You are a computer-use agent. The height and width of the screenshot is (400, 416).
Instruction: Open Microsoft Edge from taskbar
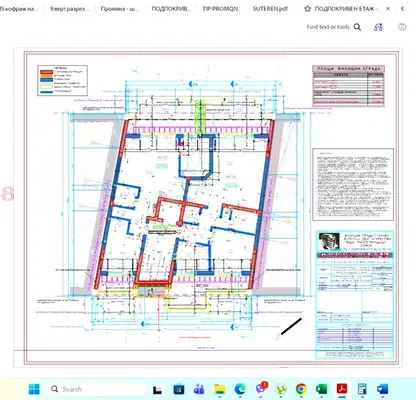(240, 389)
